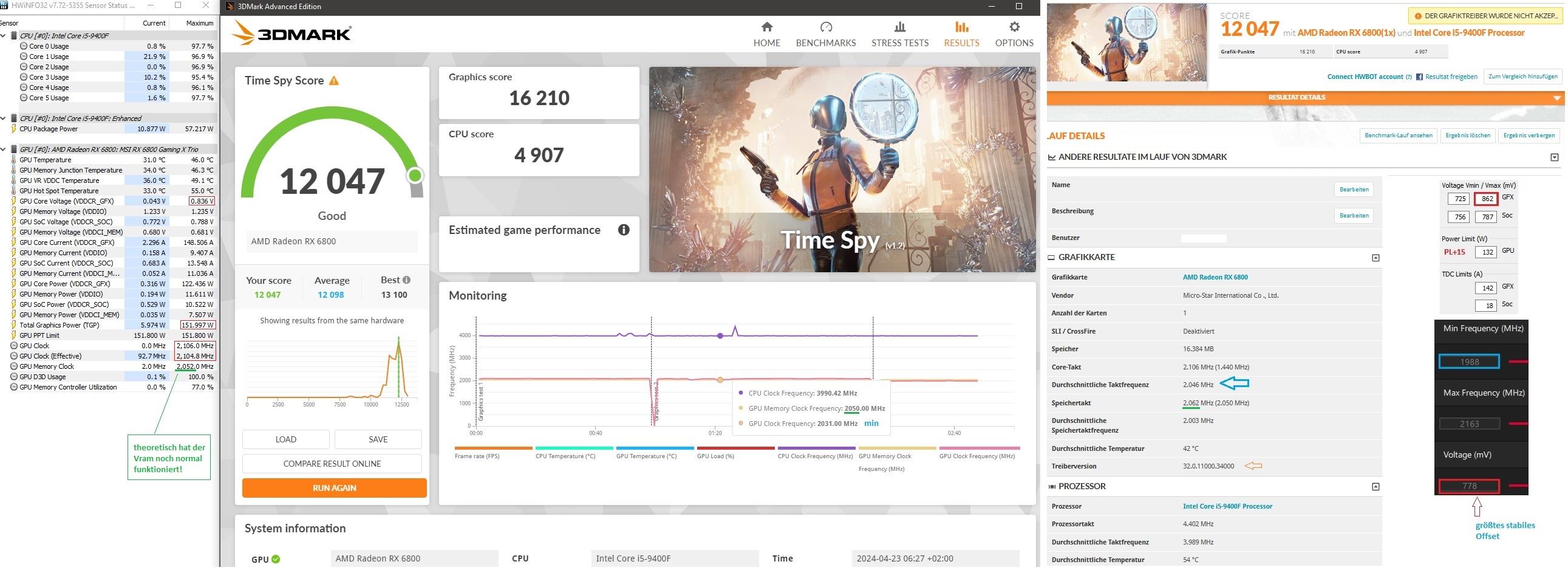Click Bearbeiten button next to Beschreibung

tap(1354, 216)
